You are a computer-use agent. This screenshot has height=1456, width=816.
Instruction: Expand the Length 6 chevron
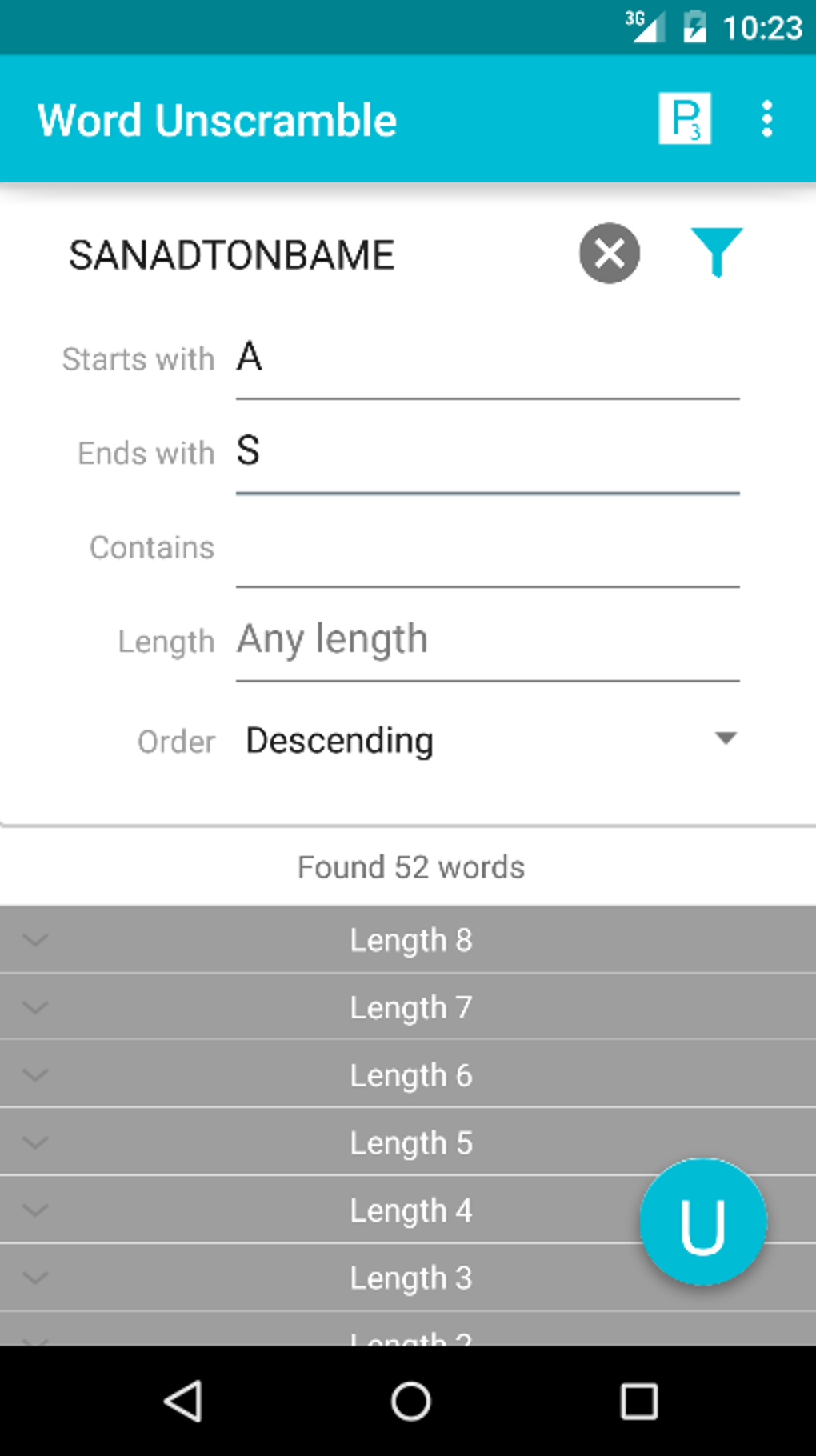click(35, 1075)
